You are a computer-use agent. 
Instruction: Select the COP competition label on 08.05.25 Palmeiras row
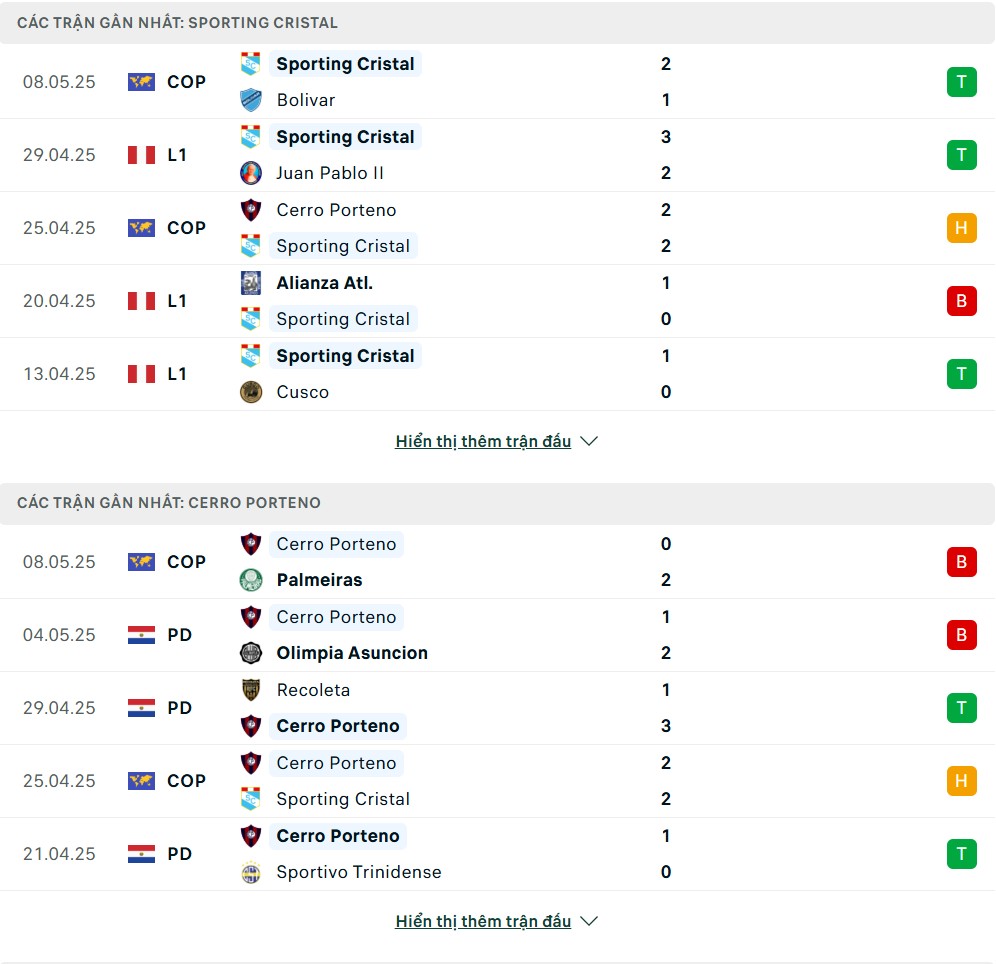186,562
